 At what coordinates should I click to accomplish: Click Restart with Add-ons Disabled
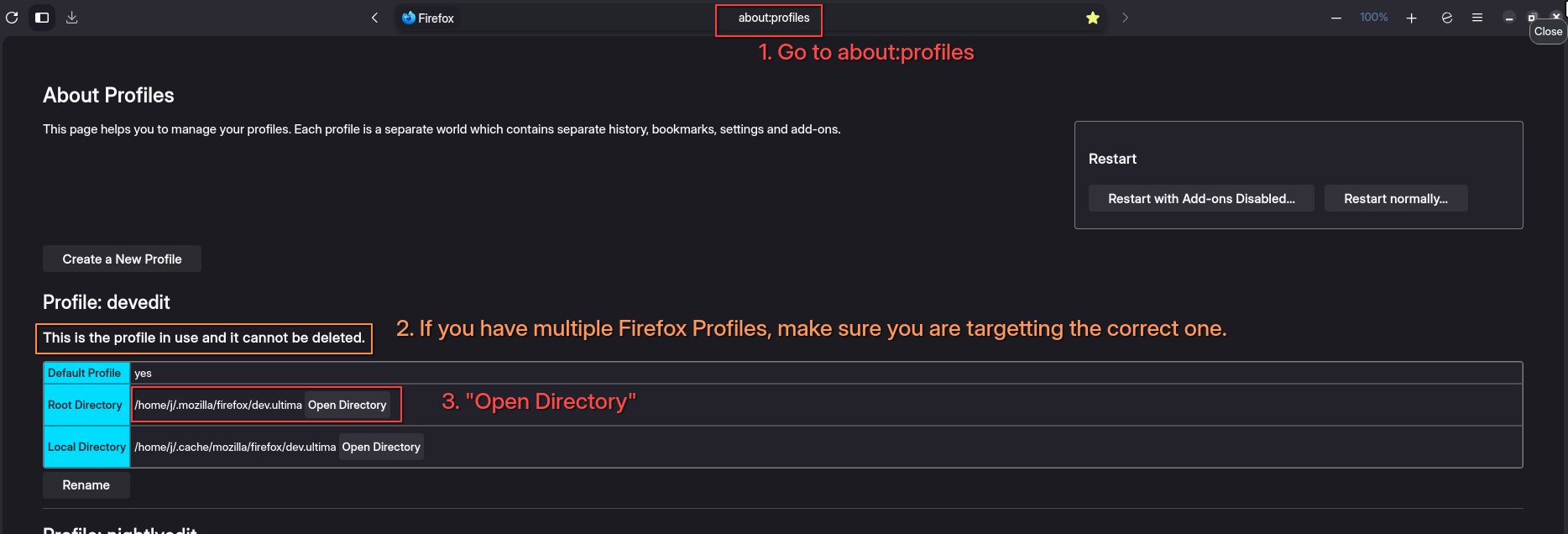point(1201,199)
